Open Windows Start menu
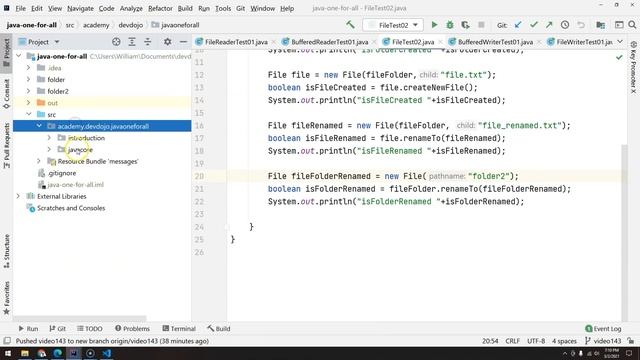640x360 pixels. [8, 353]
